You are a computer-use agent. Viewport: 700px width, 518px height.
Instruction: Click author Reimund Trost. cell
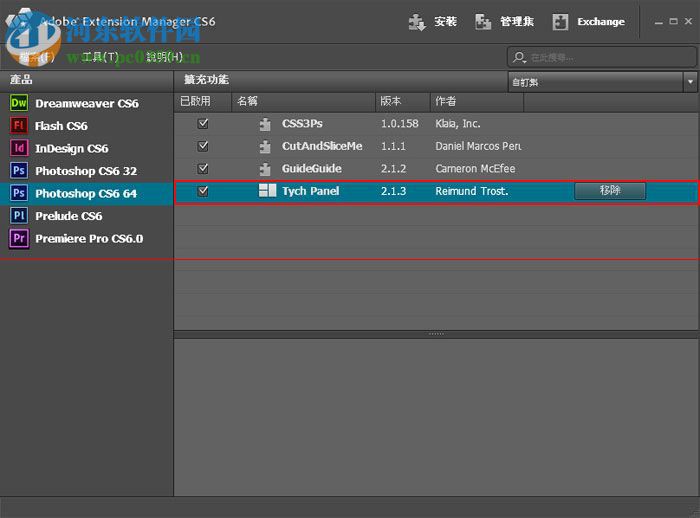coord(472,191)
